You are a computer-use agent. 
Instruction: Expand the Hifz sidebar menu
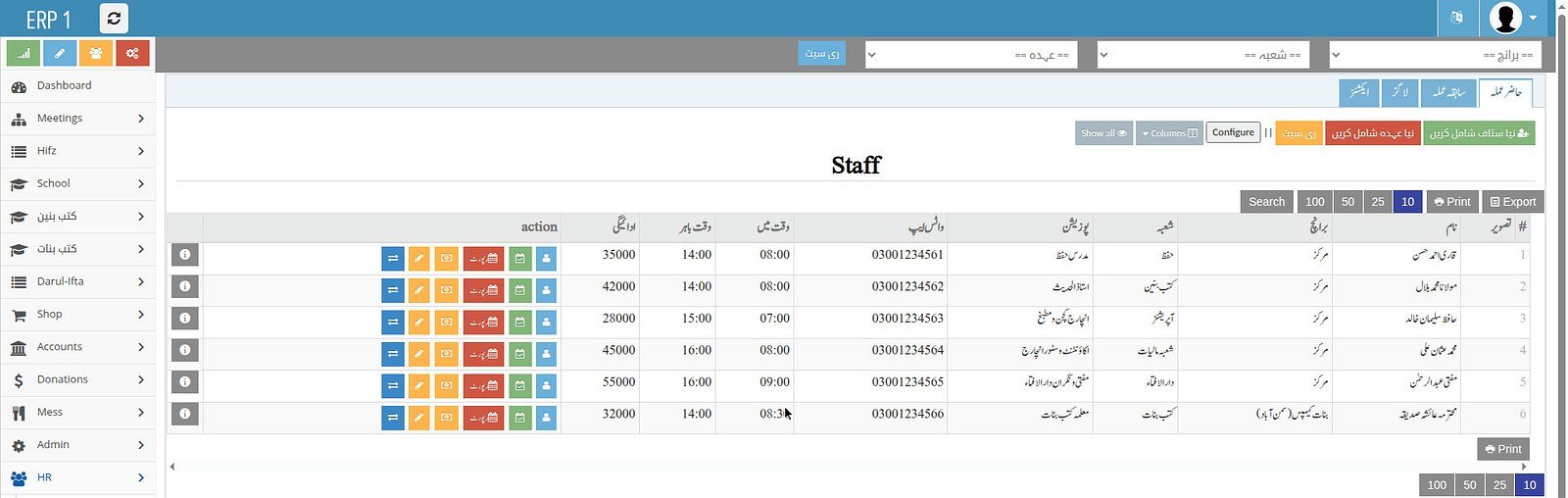[x=77, y=151]
